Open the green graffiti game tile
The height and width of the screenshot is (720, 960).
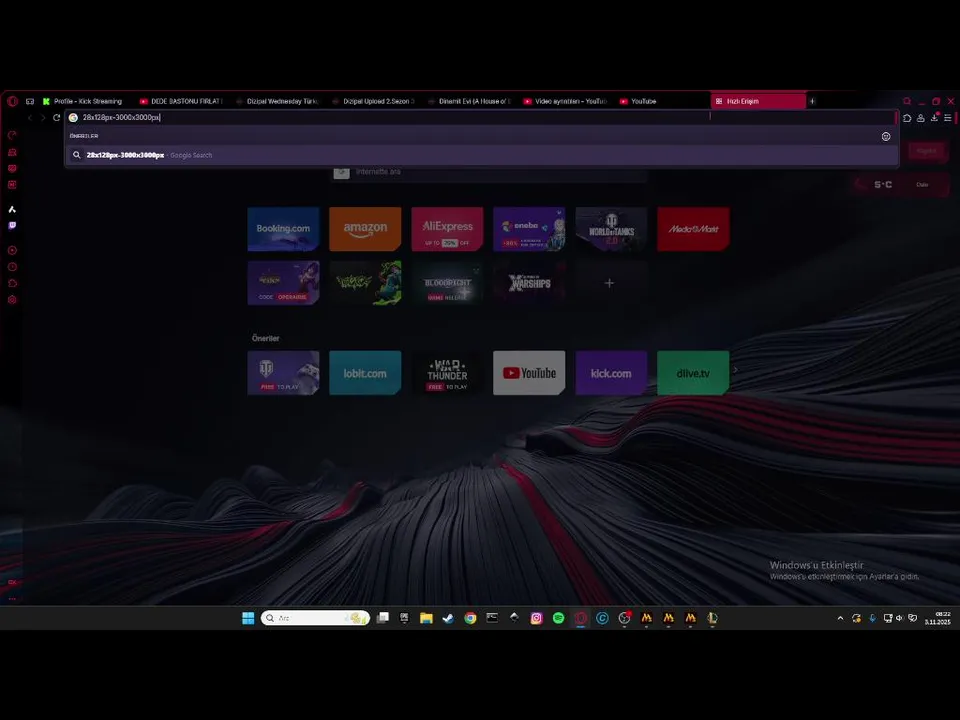pyautogui.click(x=365, y=283)
